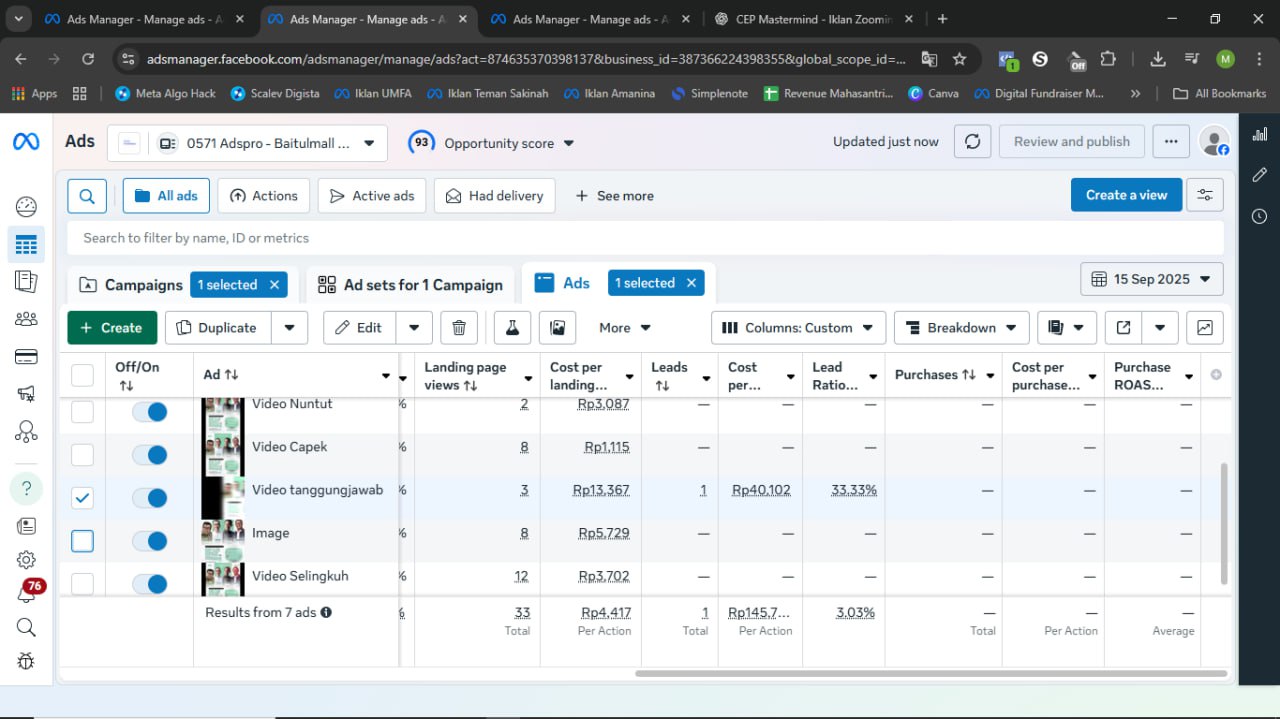1280x719 pixels.
Task: Expand the Breakdown dropdown
Action: (x=960, y=328)
